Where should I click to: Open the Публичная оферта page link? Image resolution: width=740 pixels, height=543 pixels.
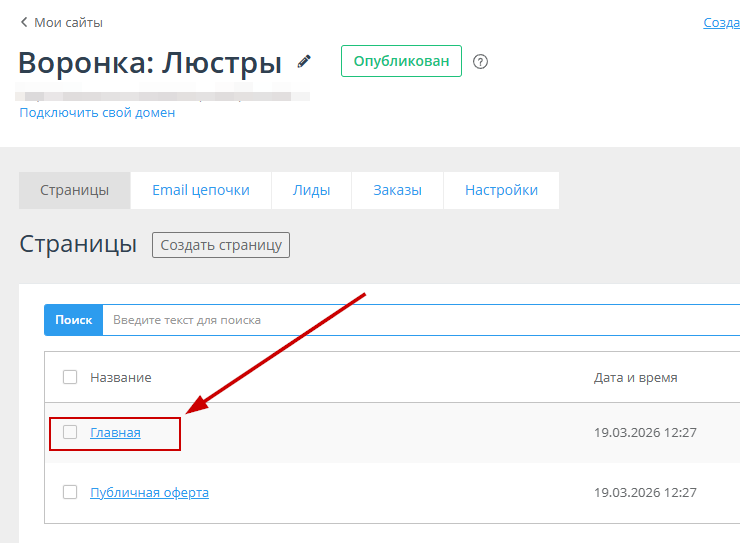pyautogui.click(x=149, y=493)
